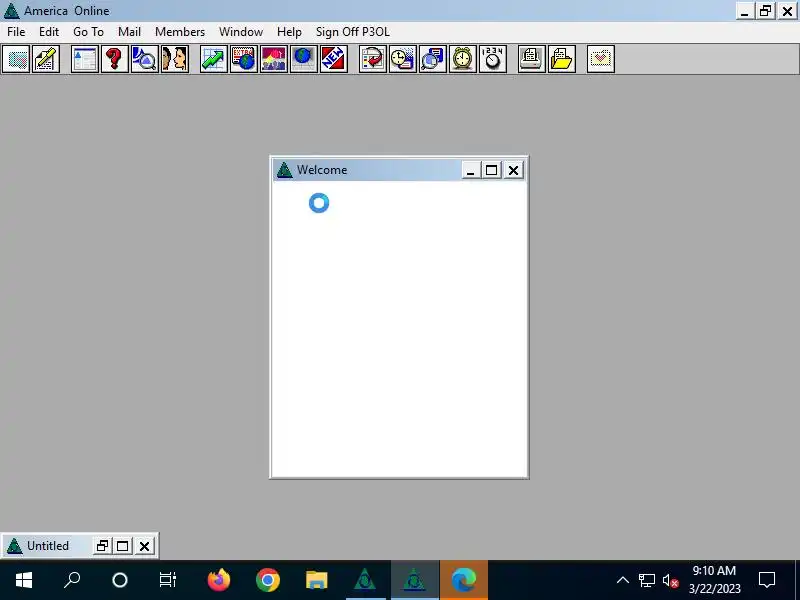800x600 pixels.
Task: Open the Main Menu toolbar icon
Action: [x=85, y=59]
